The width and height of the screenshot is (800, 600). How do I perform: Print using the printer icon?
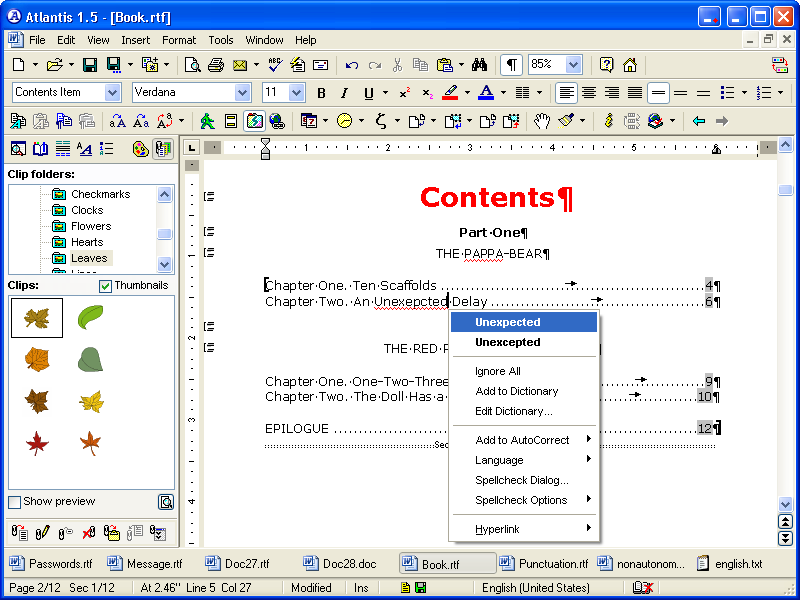(216, 65)
